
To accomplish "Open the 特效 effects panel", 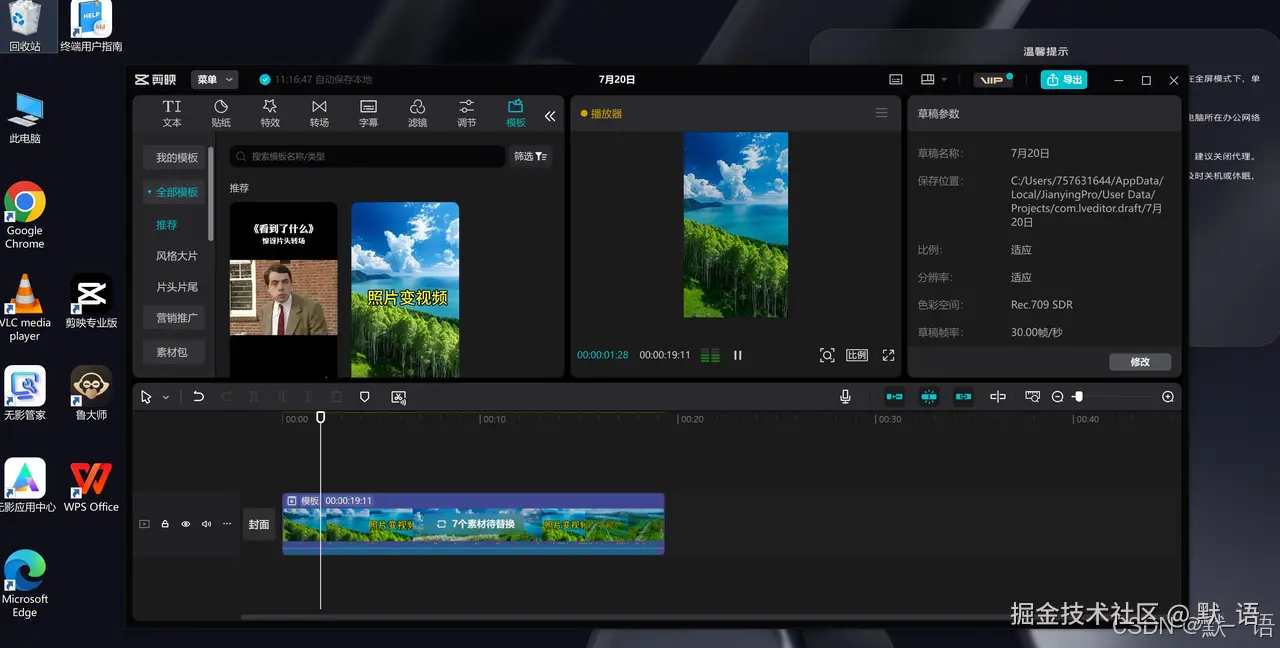I will (x=270, y=113).
